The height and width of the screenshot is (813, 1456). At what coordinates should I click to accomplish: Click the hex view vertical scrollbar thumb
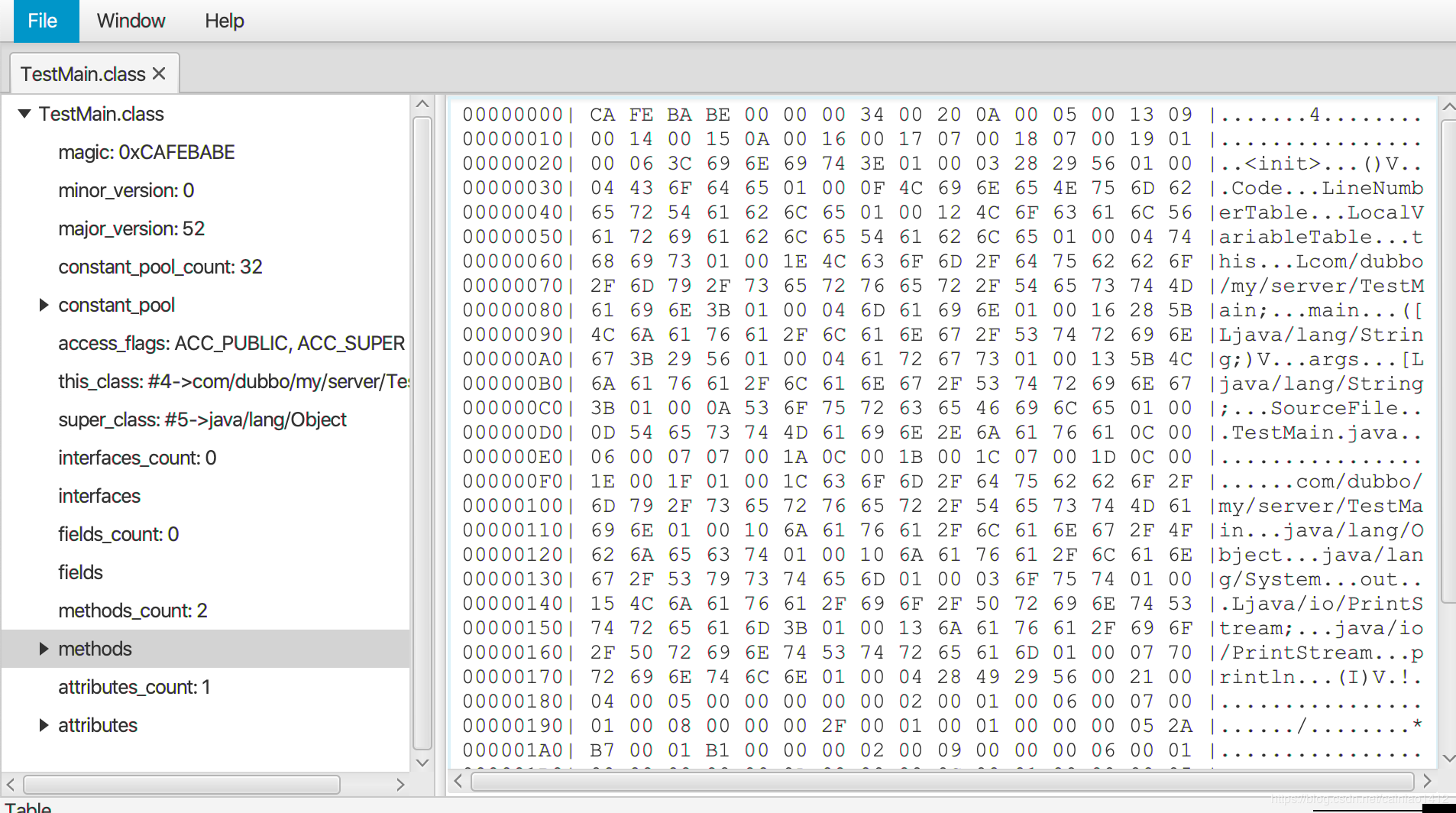click(1448, 361)
